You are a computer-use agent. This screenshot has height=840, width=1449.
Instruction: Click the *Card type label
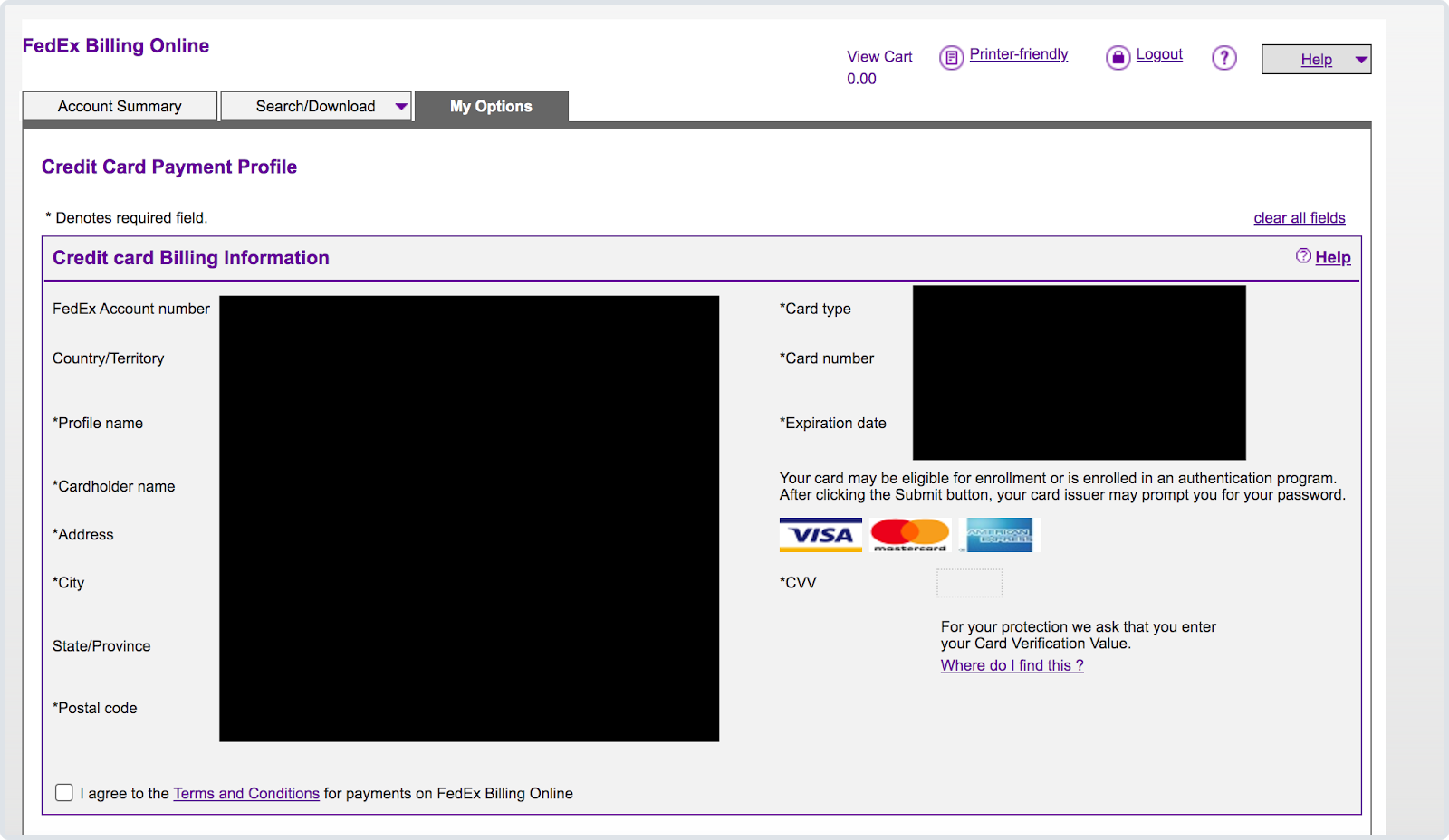815,309
